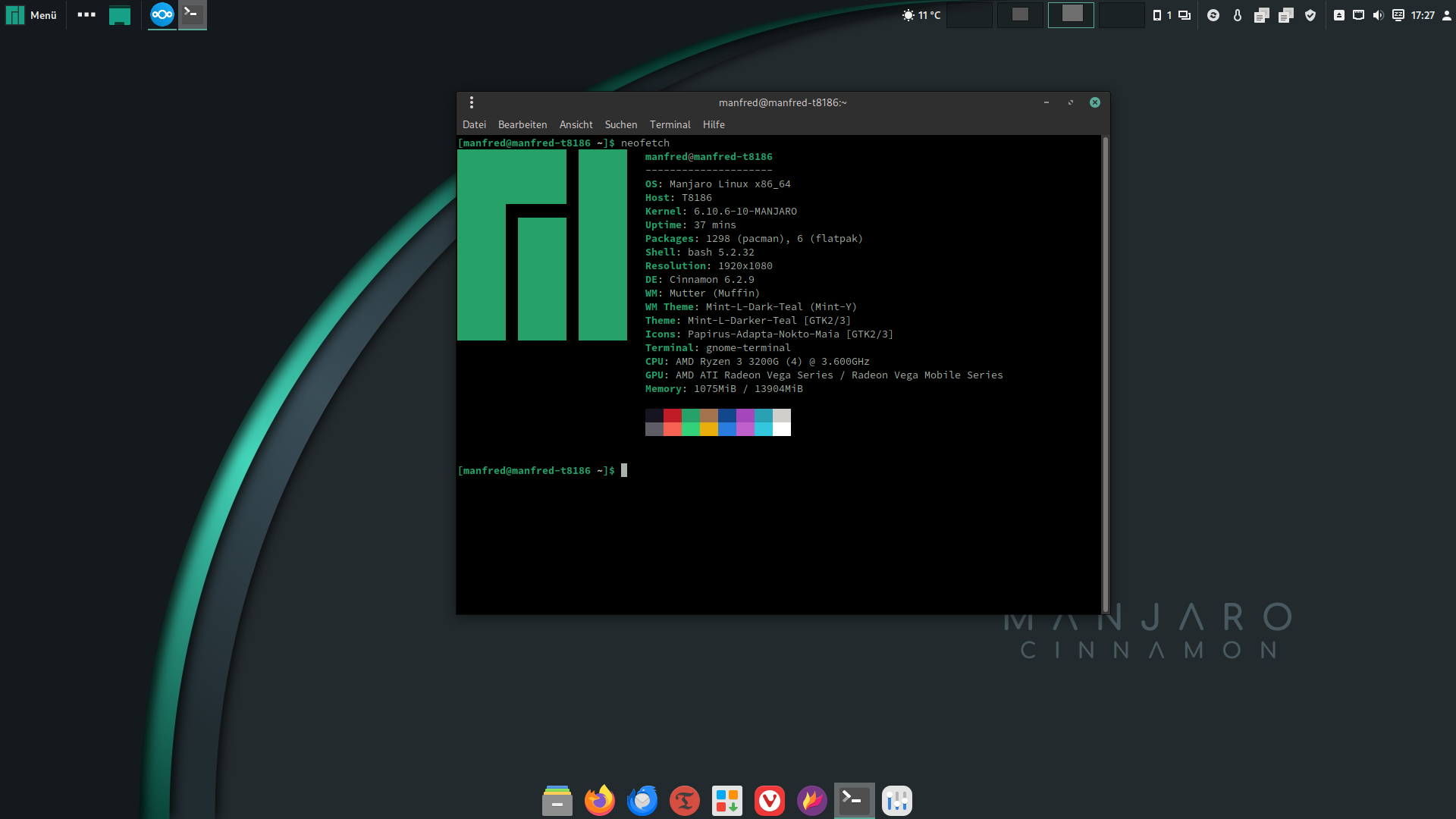Click the Nextcloud icon in top panel
Image resolution: width=1456 pixels, height=819 pixels.
[162, 14]
